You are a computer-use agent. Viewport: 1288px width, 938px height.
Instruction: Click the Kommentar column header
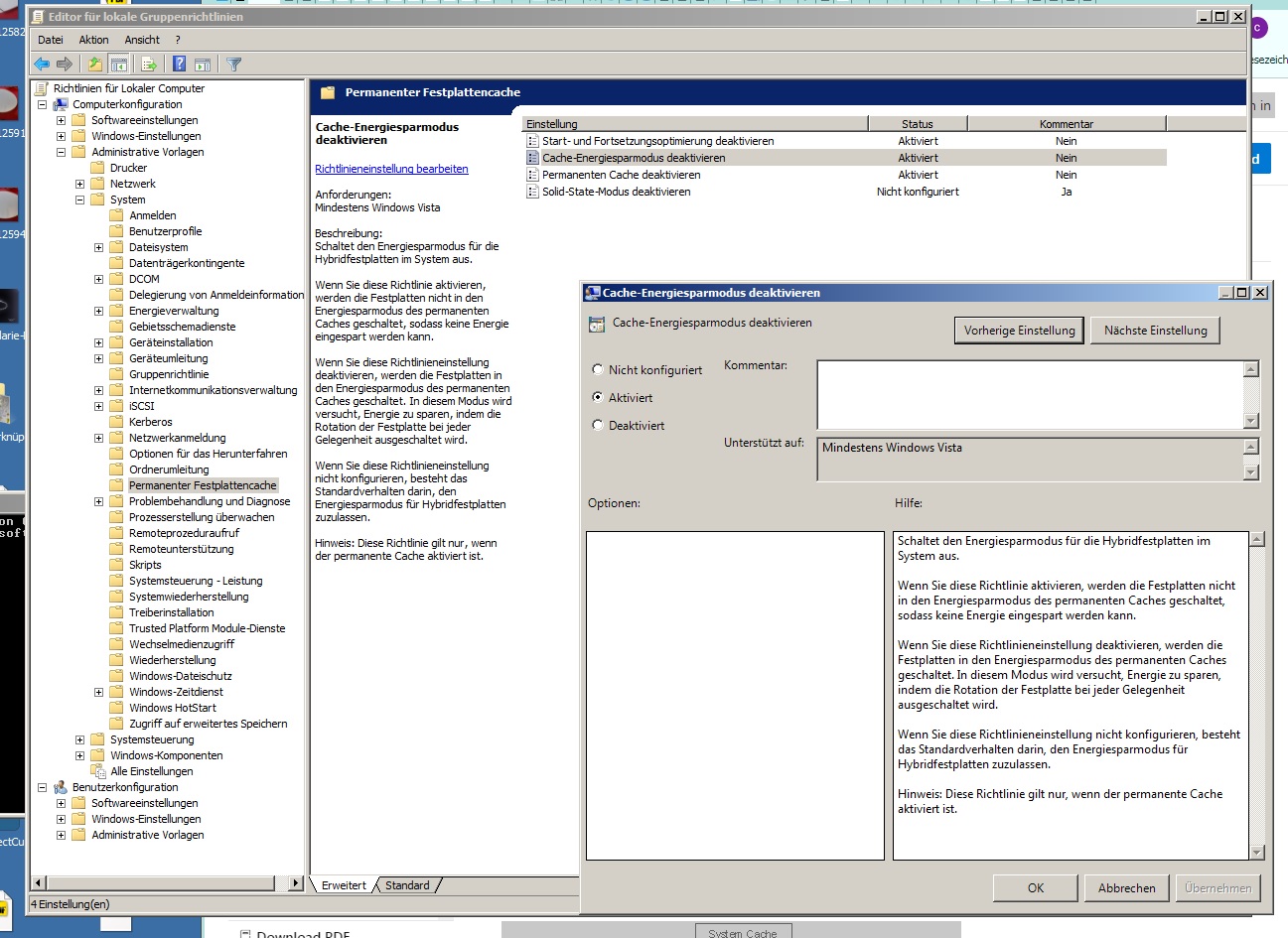pyautogui.click(x=1067, y=124)
